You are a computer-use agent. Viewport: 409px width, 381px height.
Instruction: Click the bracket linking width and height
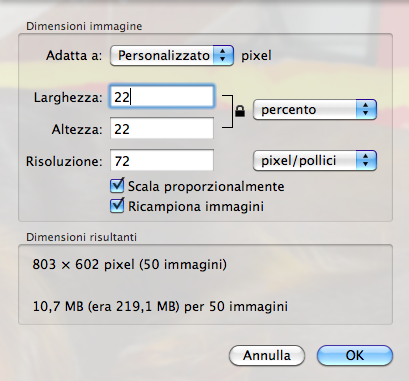coord(228,111)
